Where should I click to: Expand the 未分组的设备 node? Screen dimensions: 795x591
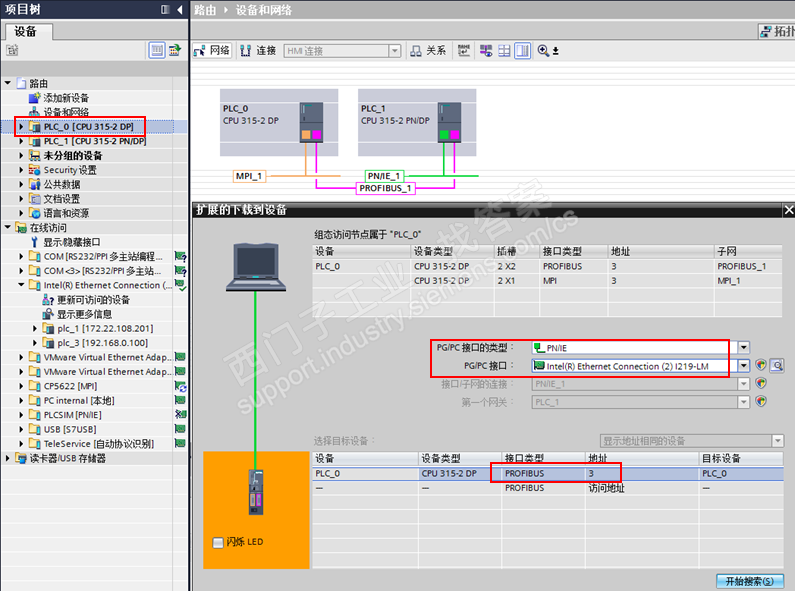(x=21, y=156)
